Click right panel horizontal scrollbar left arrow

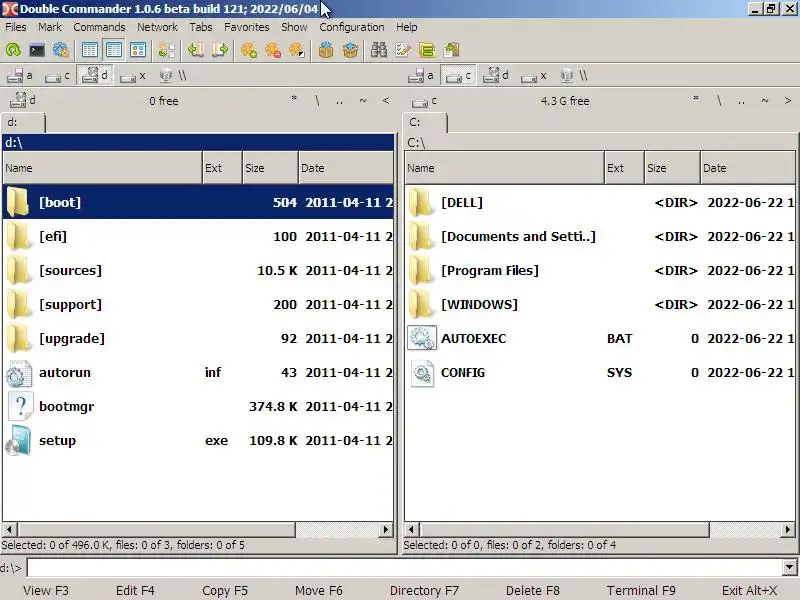coord(411,530)
